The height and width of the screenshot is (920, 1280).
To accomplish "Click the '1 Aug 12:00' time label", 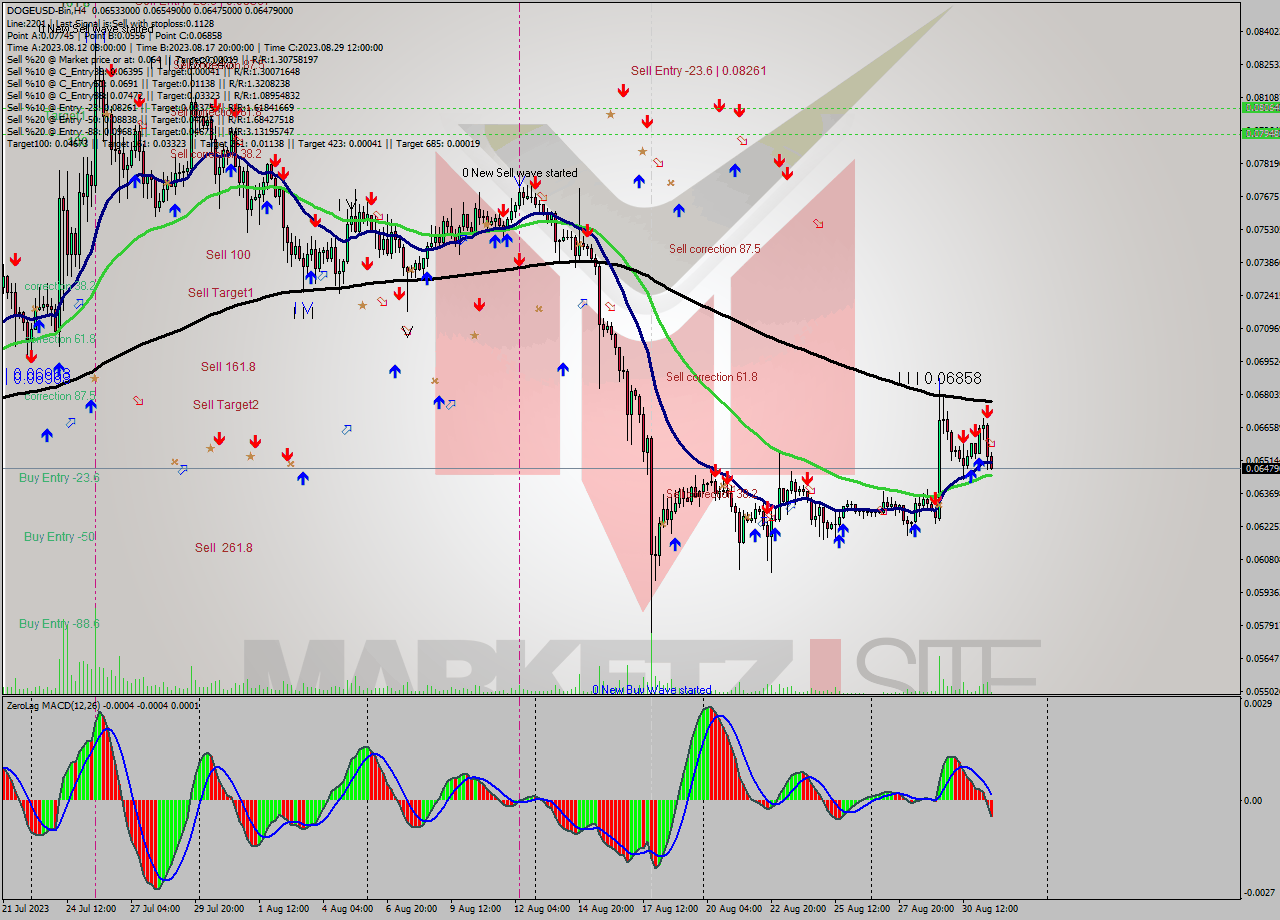I will [284, 909].
